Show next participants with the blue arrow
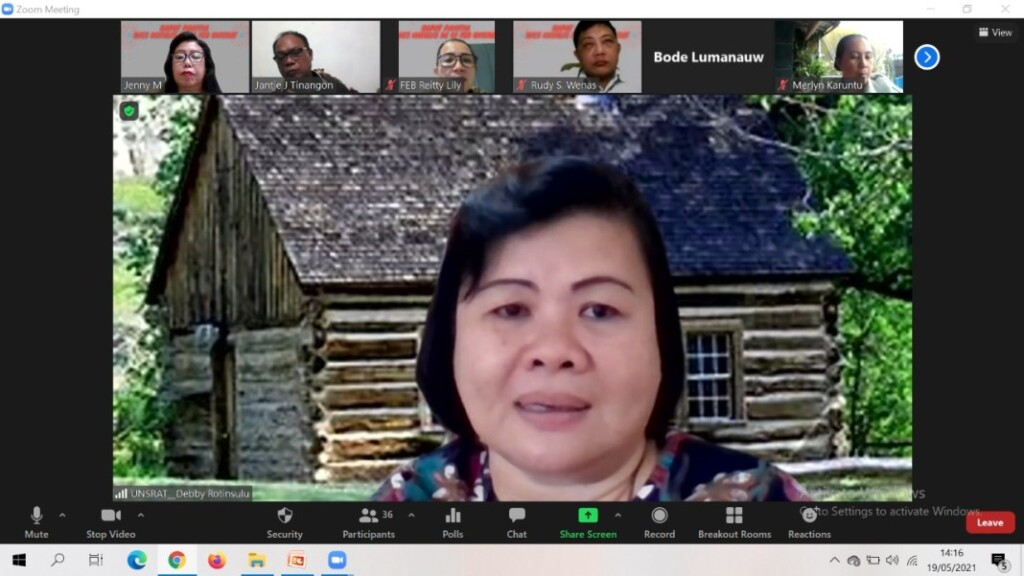 927,57
